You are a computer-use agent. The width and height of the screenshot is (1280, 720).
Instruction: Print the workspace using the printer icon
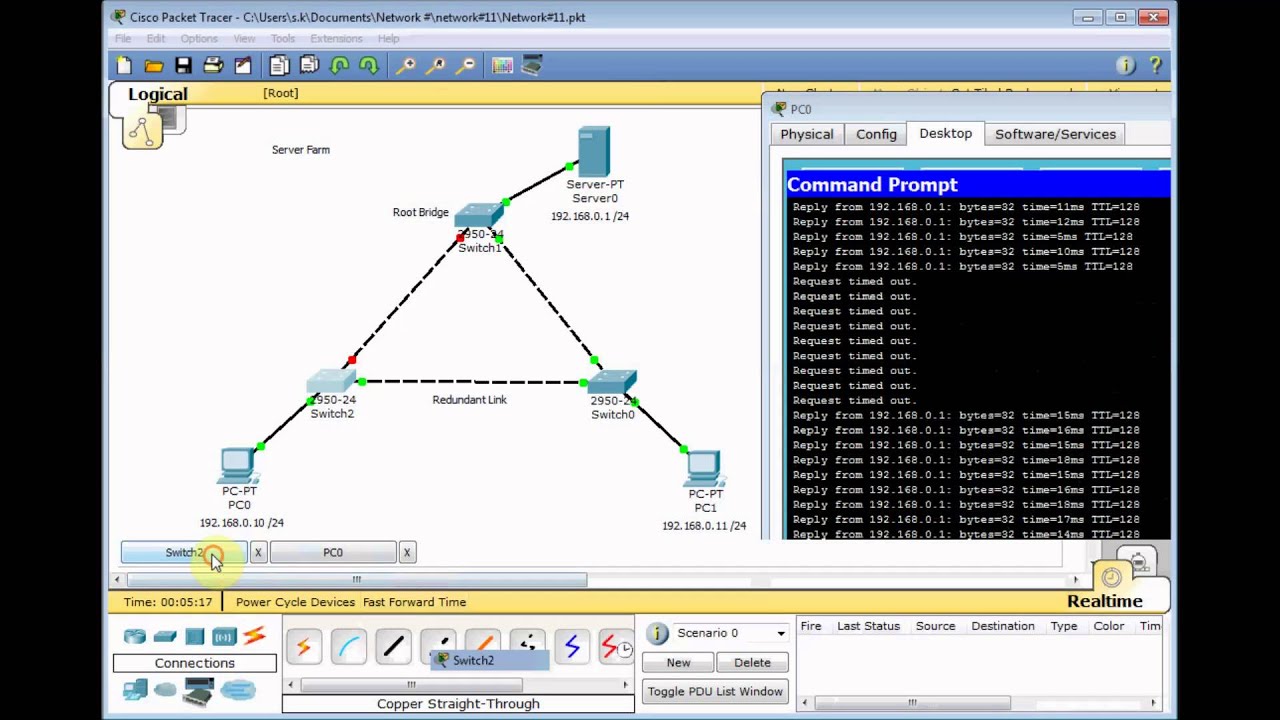coord(213,66)
